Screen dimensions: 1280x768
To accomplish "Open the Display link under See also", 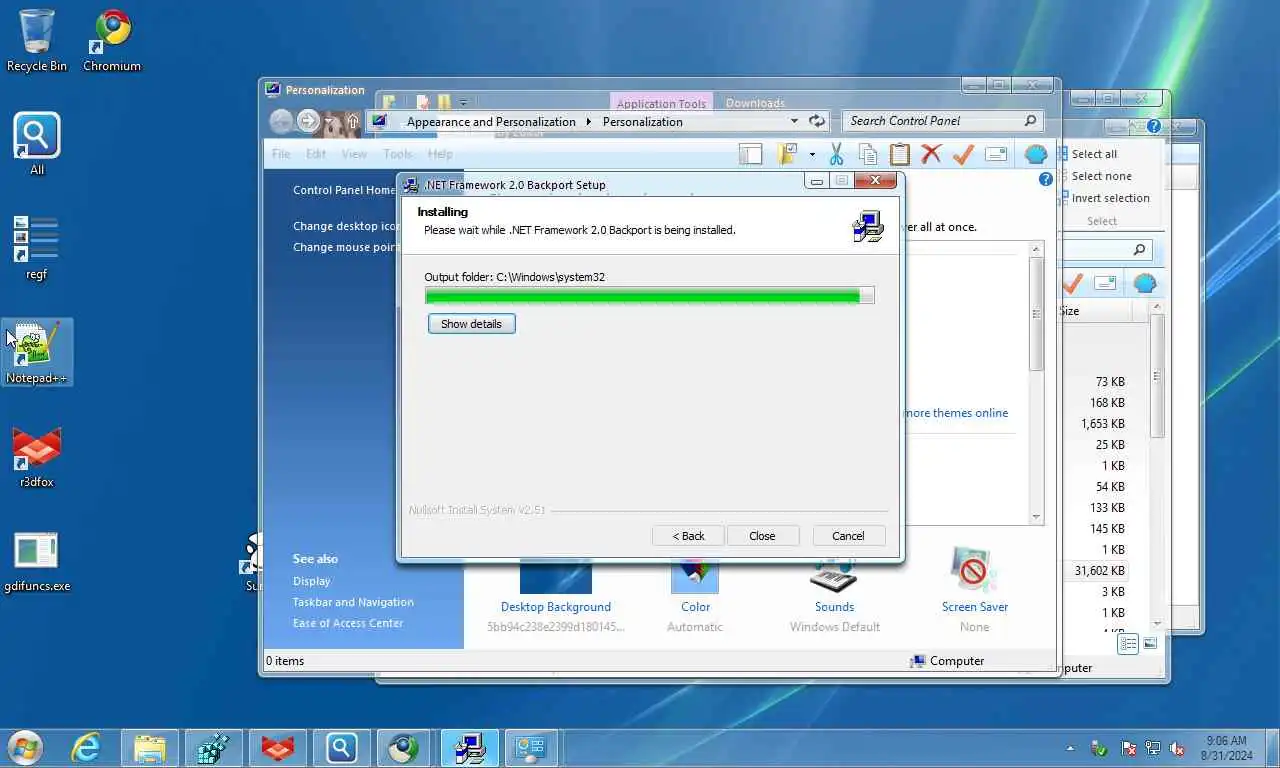I will 311,581.
